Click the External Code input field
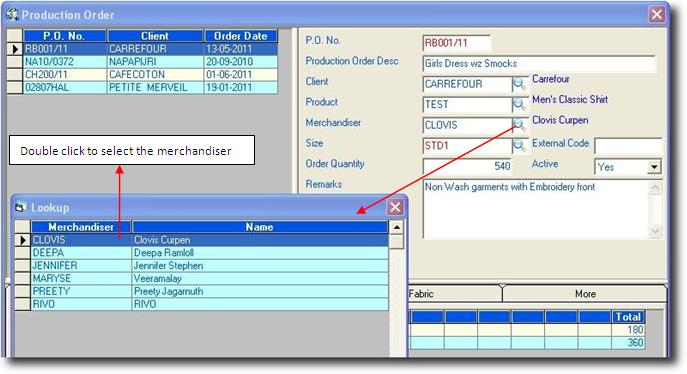The width and height of the screenshot is (687, 374). click(x=628, y=145)
